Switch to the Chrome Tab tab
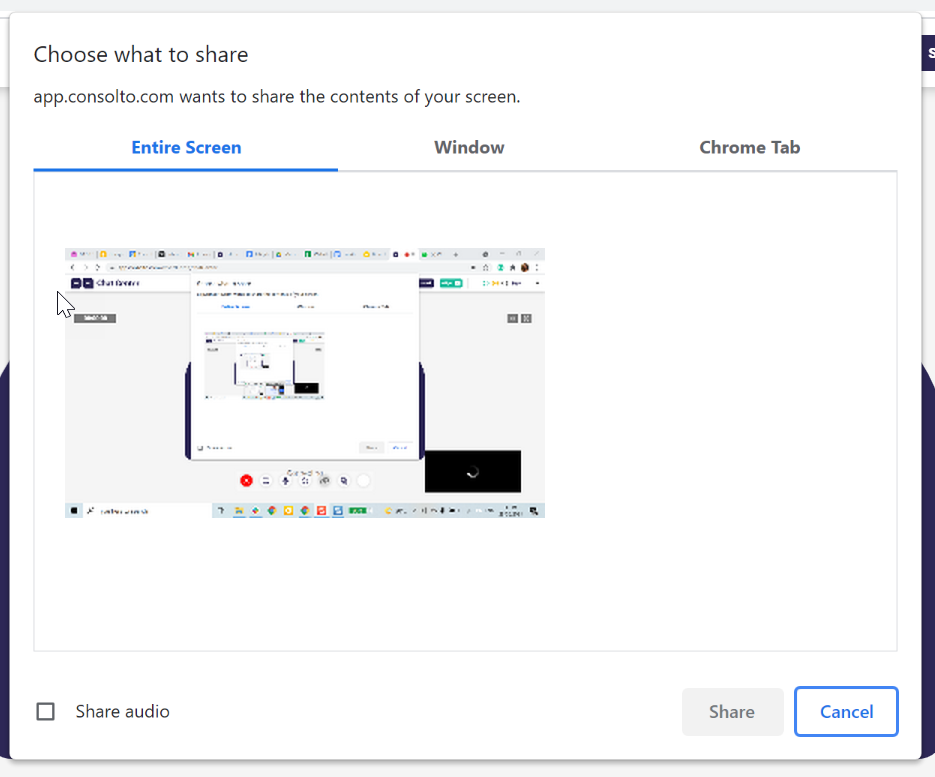This screenshot has height=777, width=935. pos(750,147)
